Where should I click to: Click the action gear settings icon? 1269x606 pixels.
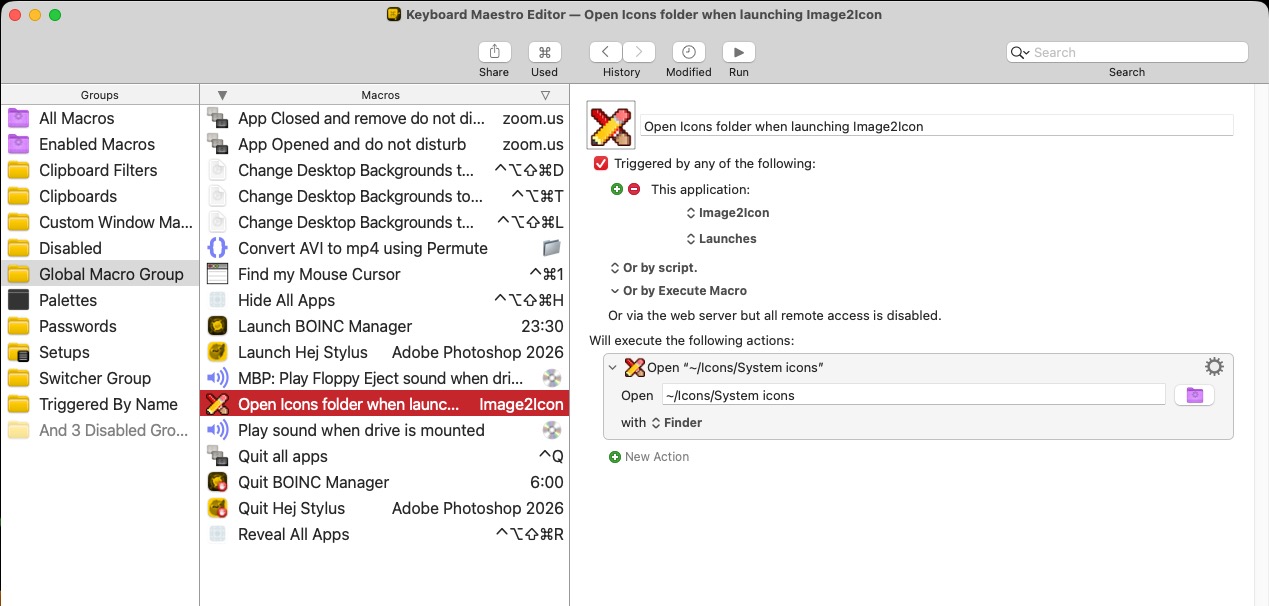pyautogui.click(x=1214, y=367)
